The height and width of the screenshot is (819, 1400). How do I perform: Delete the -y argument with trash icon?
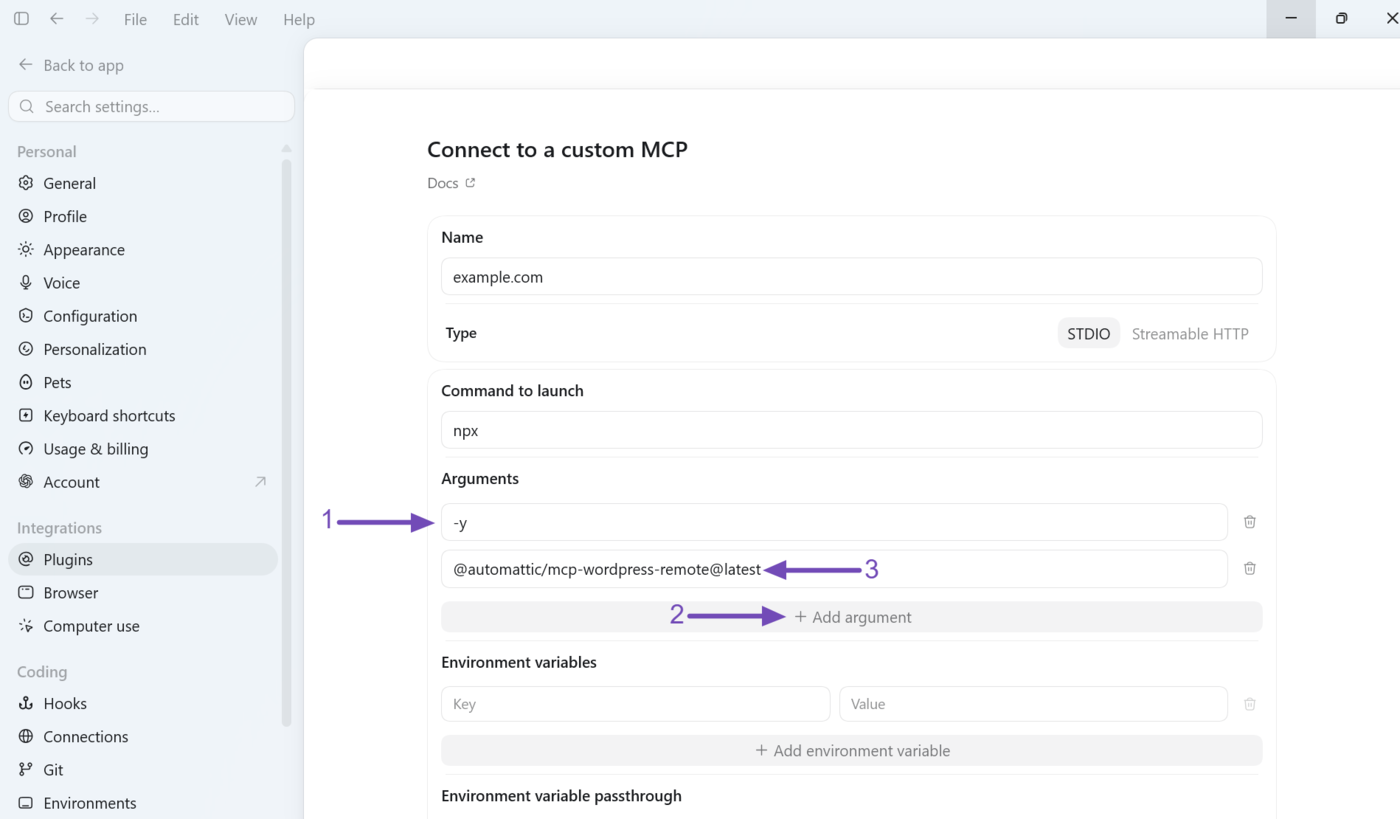(x=1250, y=522)
